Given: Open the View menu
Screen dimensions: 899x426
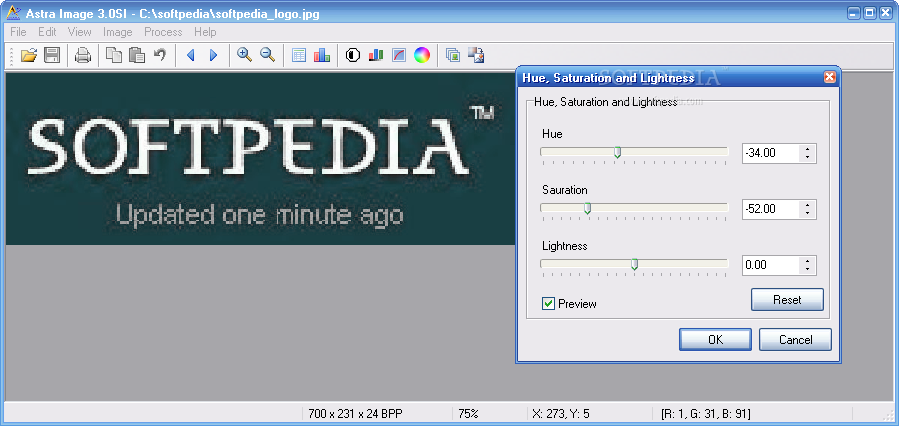Looking at the screenshot, I should coord(80,32).
